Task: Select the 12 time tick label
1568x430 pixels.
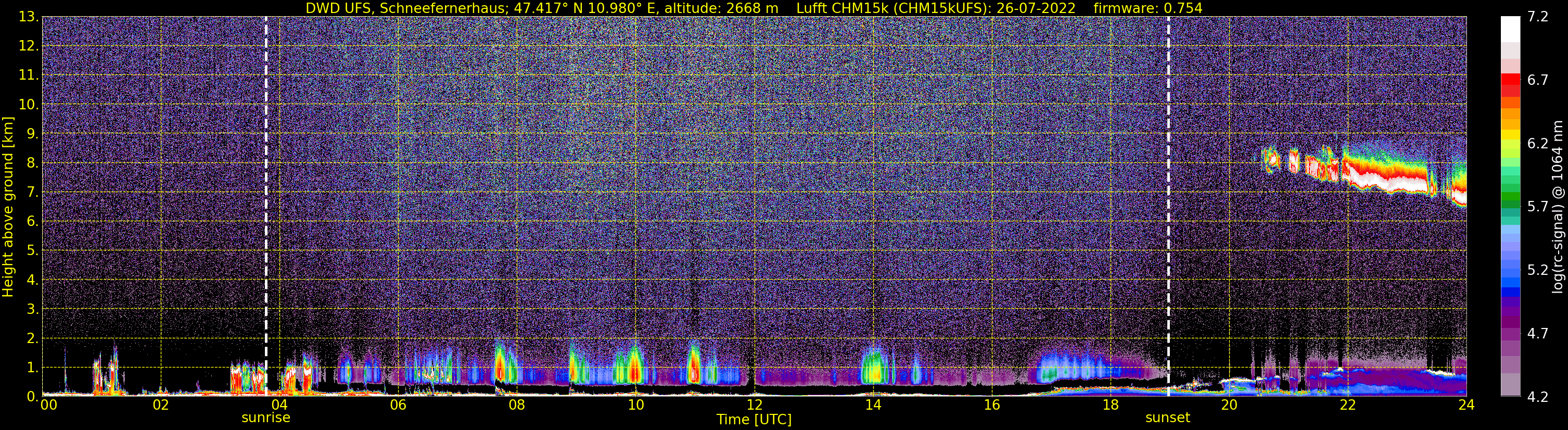Action: point(754,406)
